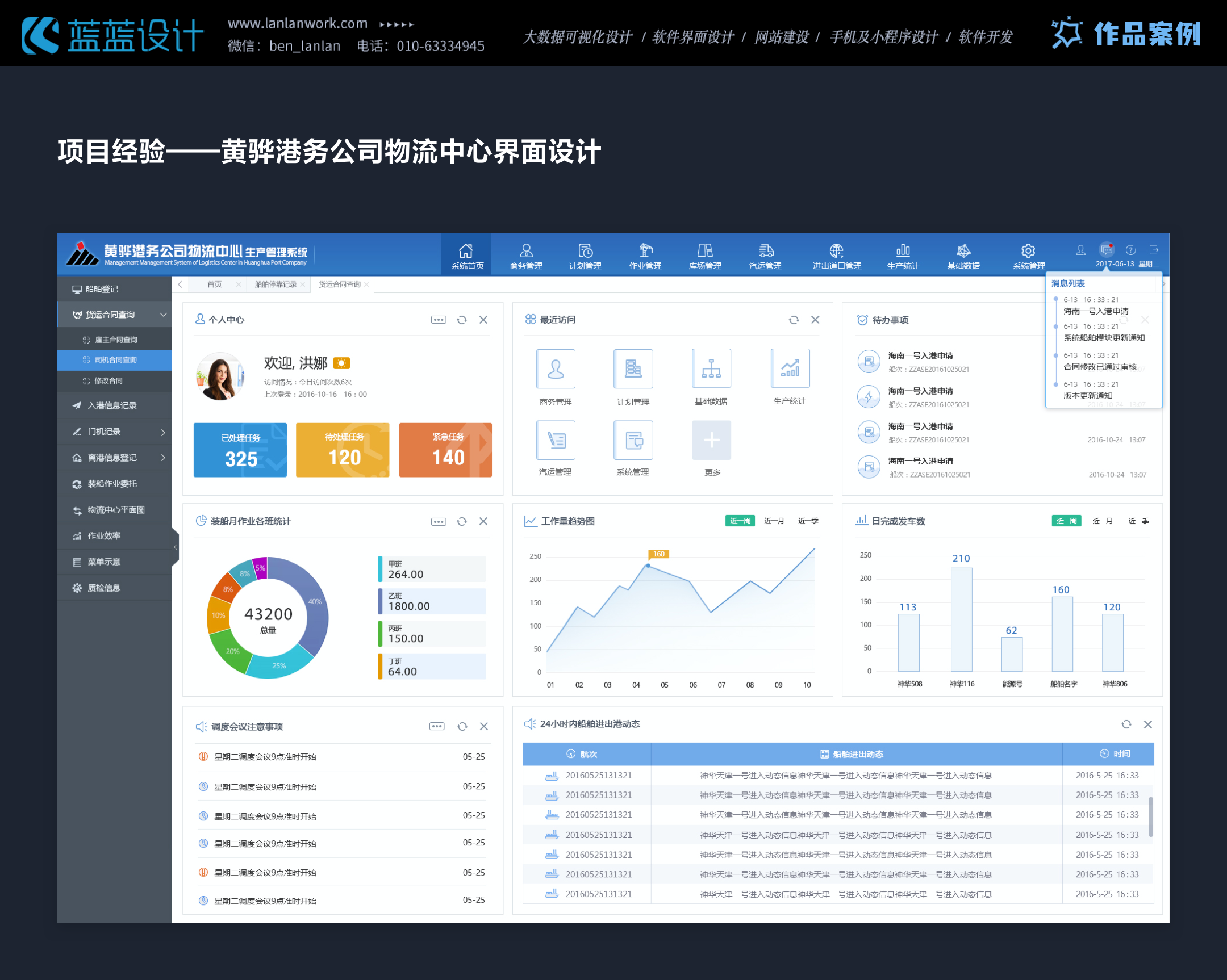Click the 待处理任务 120 card

click(x=343, y=450)
